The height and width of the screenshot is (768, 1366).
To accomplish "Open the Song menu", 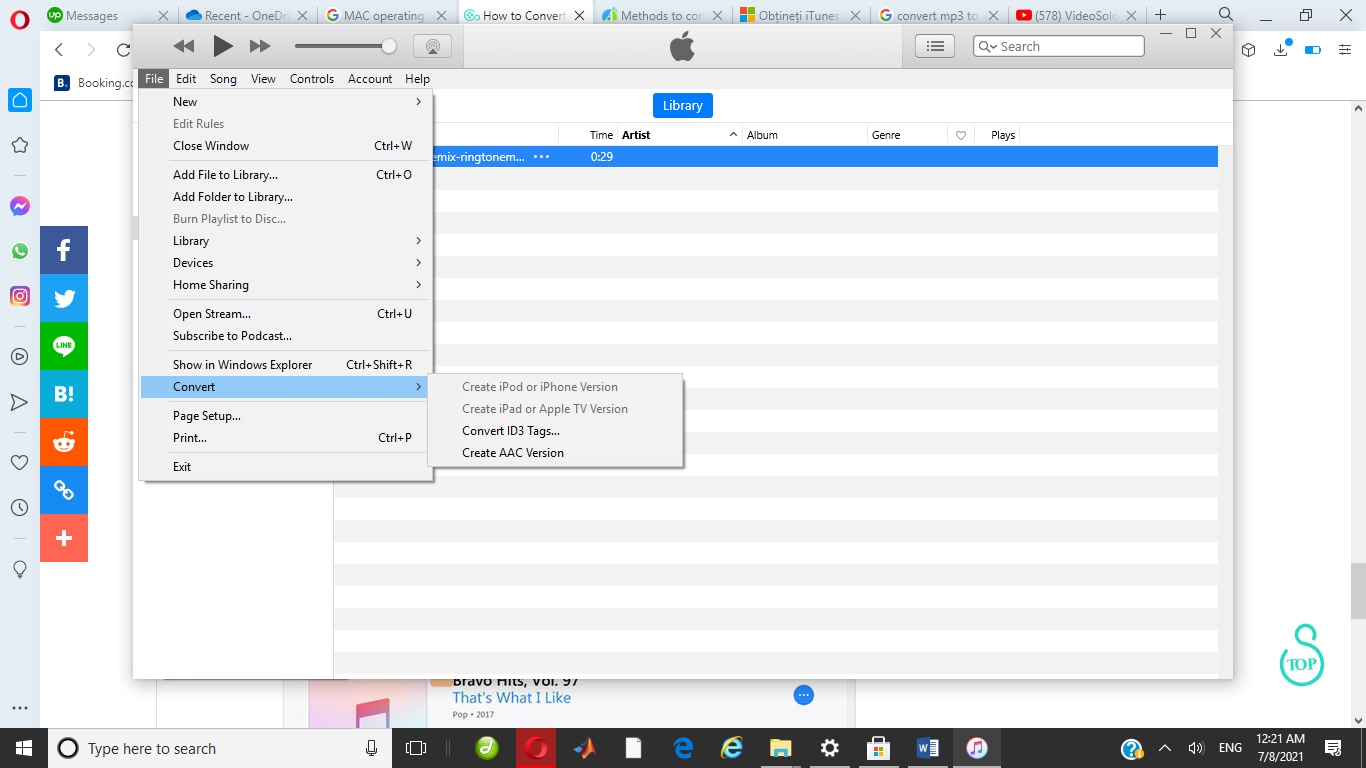I will pos(223,79).
